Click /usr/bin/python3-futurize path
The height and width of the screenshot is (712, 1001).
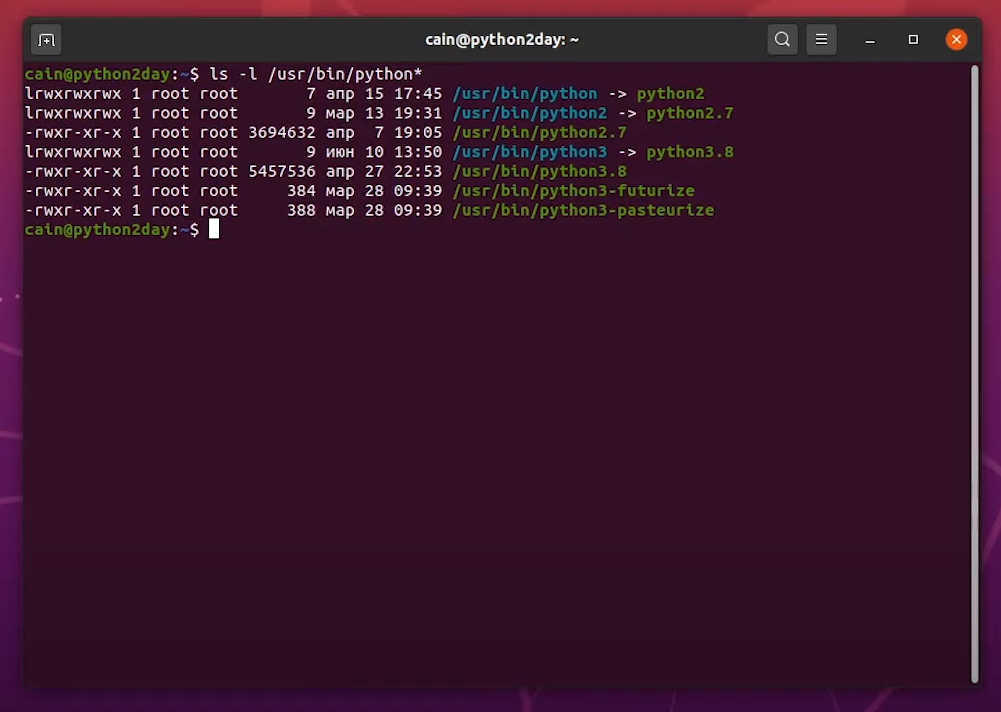pos(573,191)
